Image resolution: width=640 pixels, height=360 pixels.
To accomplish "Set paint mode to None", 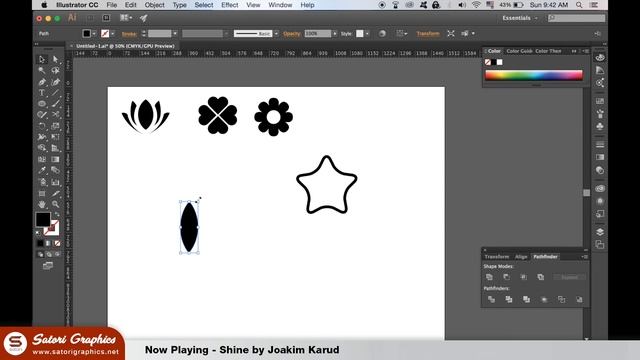I will [x=57, y=243].
